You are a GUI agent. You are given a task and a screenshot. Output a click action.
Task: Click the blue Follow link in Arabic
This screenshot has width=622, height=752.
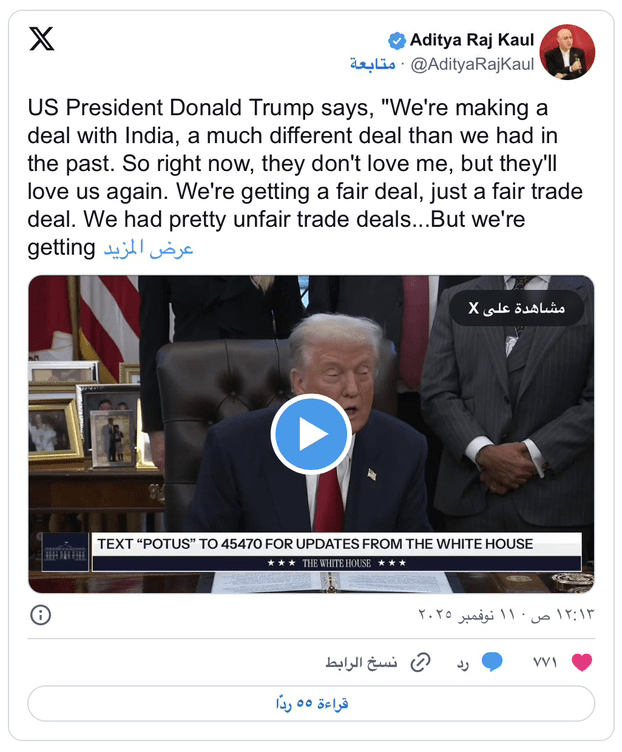373,64
